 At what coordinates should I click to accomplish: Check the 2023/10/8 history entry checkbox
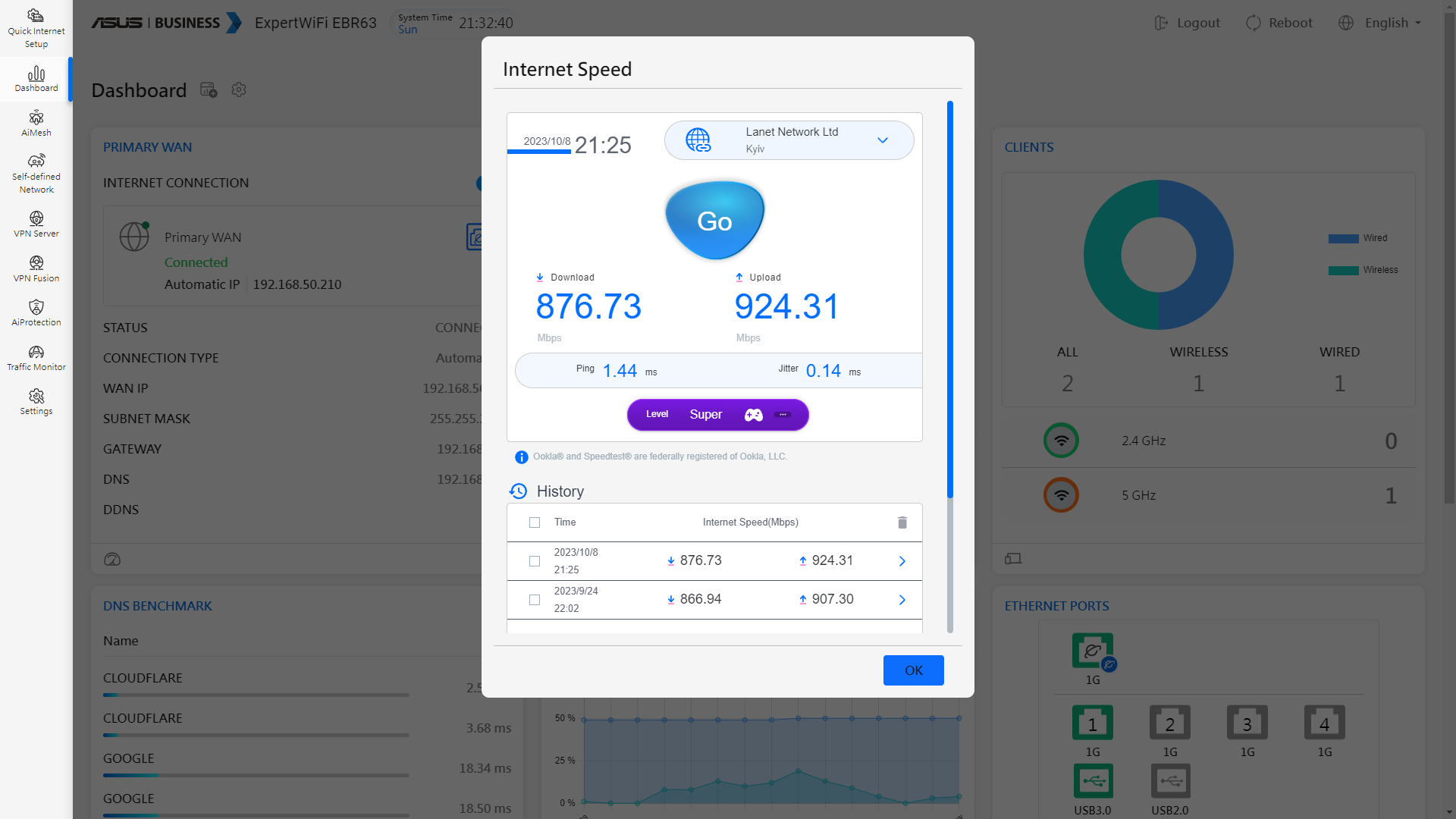(x=535, y=561)
